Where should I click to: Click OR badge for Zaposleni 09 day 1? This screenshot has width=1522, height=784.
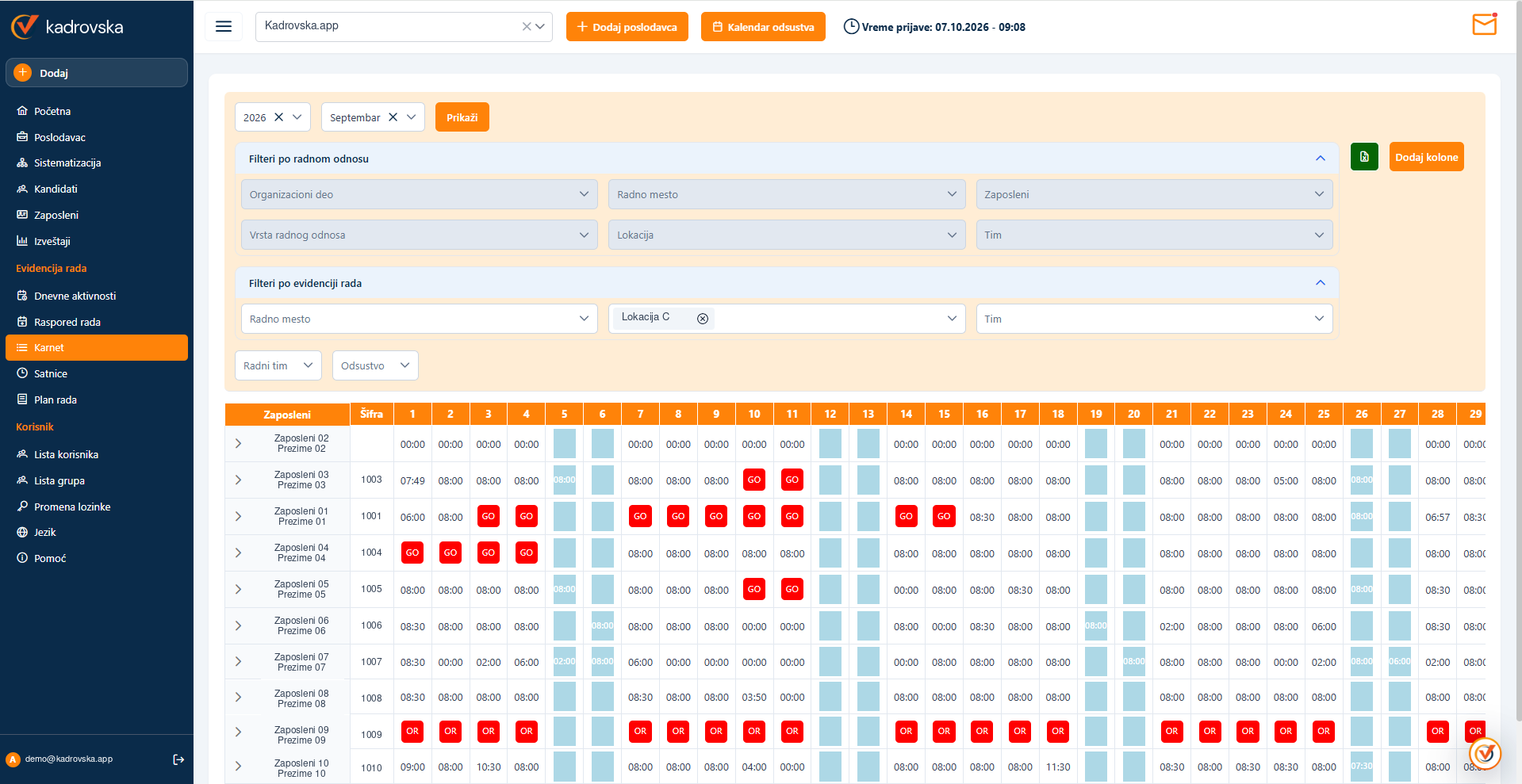click(412, 731)
